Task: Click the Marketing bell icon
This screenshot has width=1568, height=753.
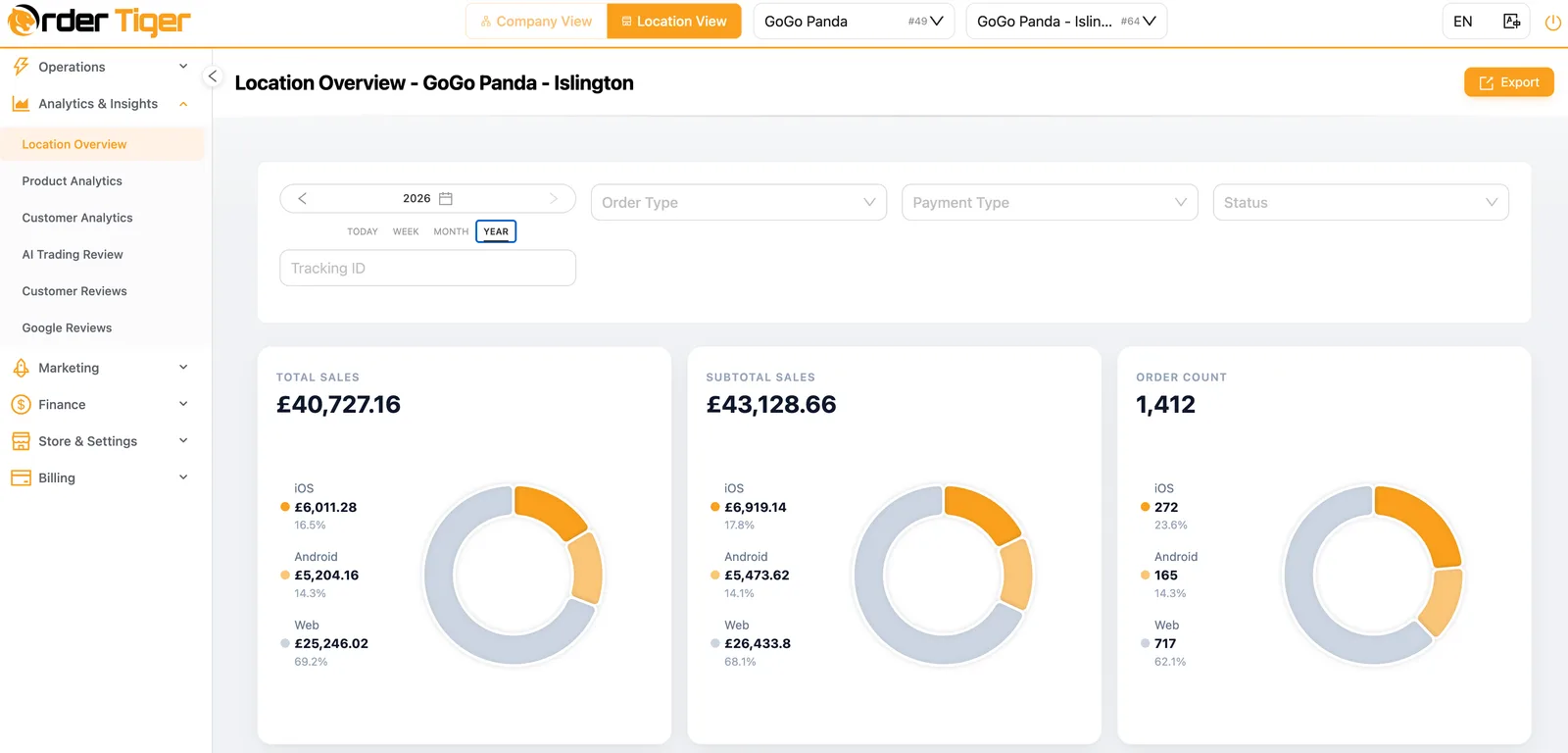Action: pos(21,368)
